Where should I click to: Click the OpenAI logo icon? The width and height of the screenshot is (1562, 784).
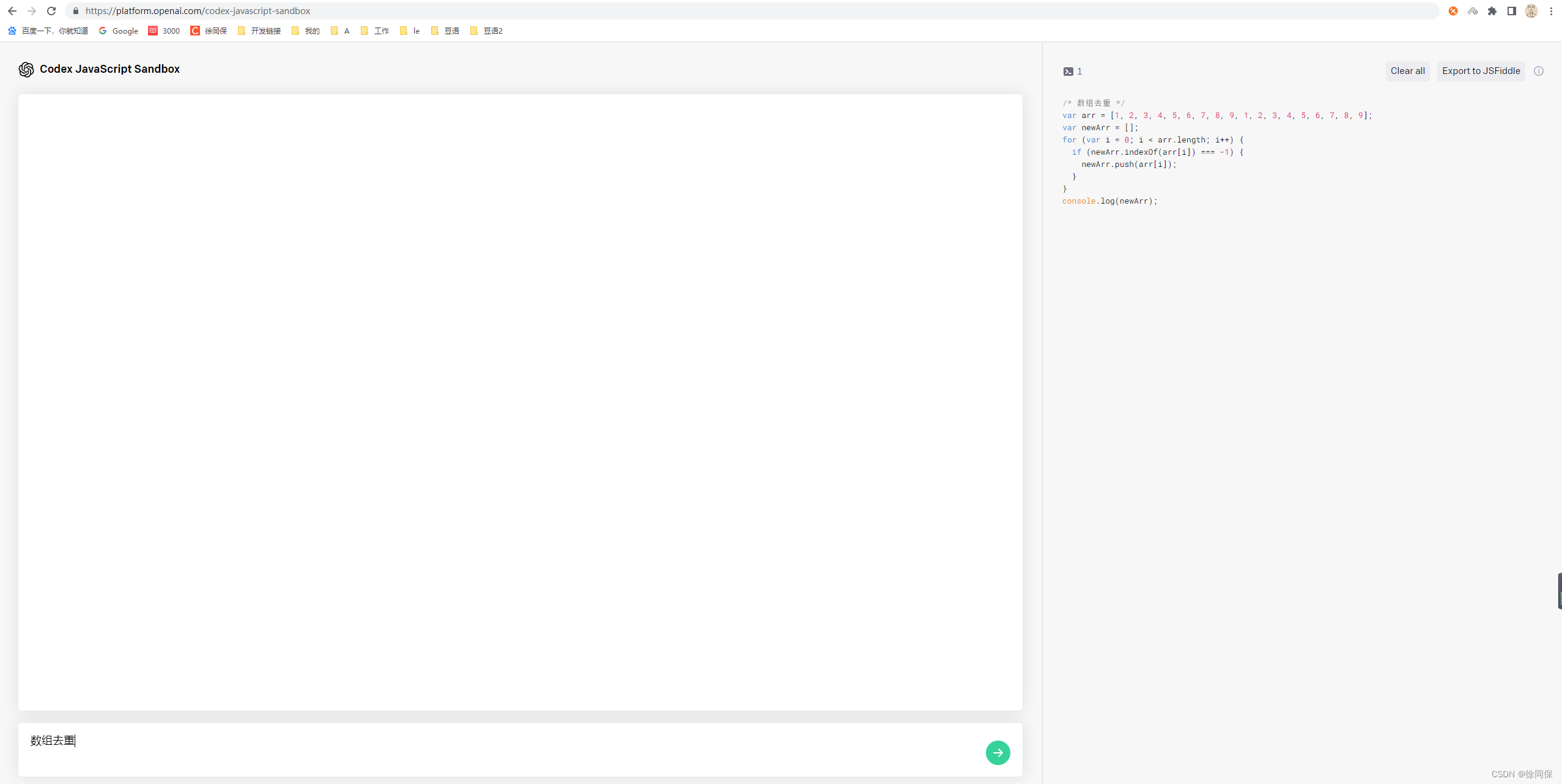point(26,70)
